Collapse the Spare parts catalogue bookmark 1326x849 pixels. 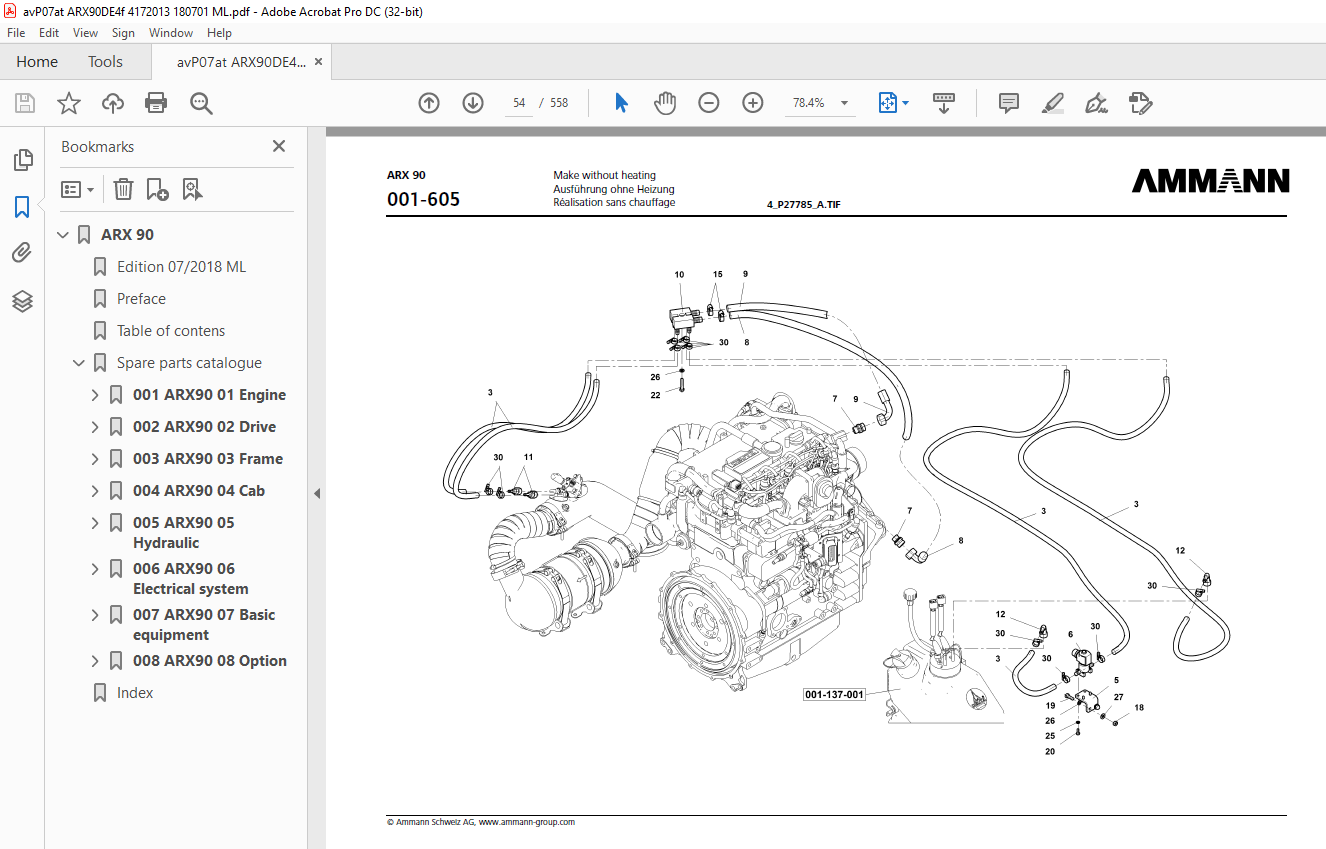pos(80,363)
